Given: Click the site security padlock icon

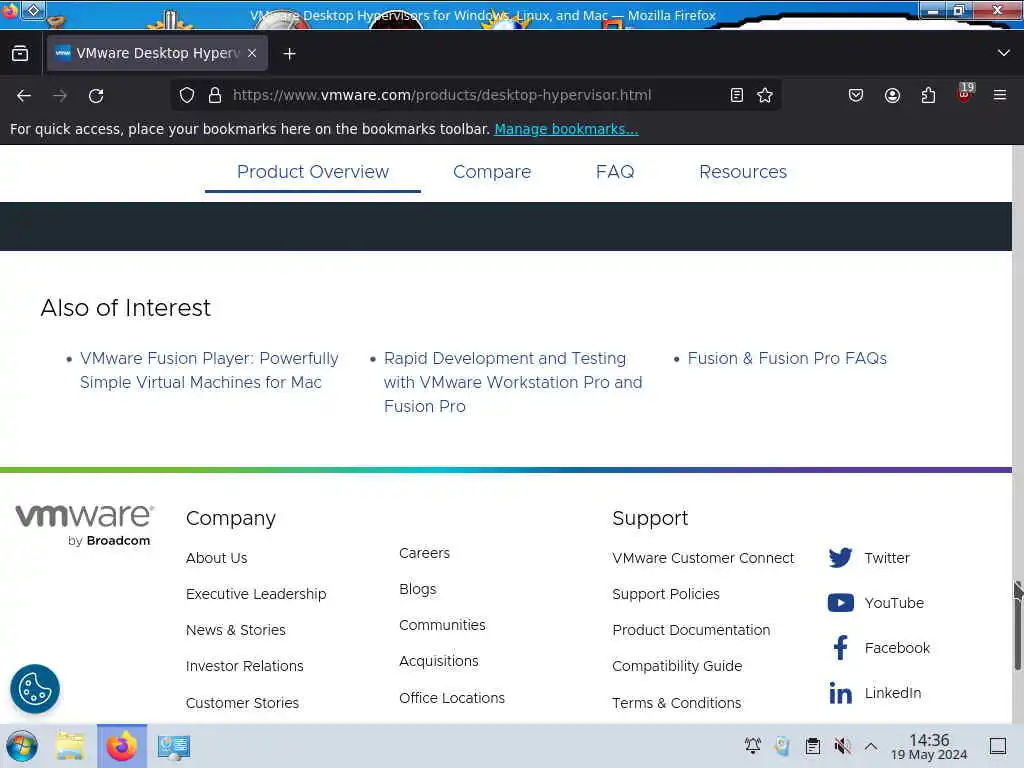Looking at the screenshot, I should pos(215,95).
